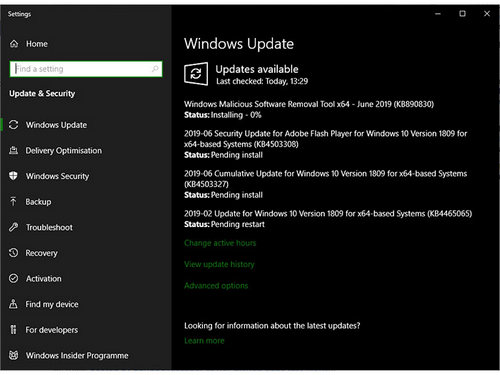Click the Troubleshoot wrench icon
The height and width of the screenshot is (375, 500).
pos(14,227)
